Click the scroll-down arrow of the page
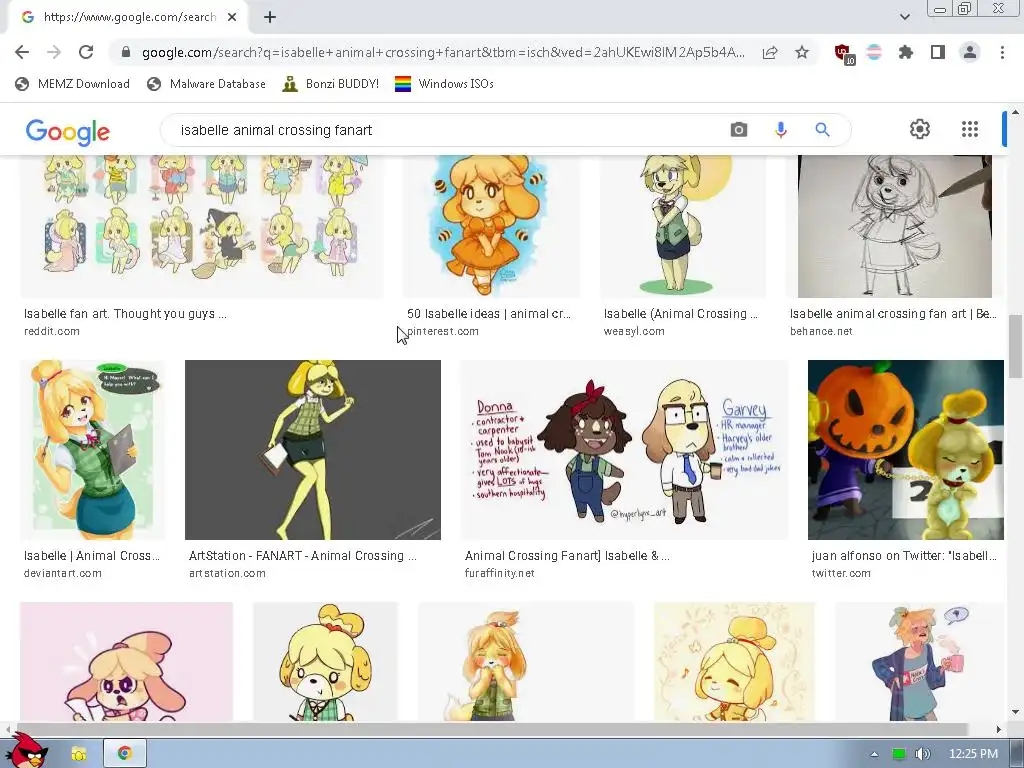This screenshot has height=768, width=1024. [1015, 712]
